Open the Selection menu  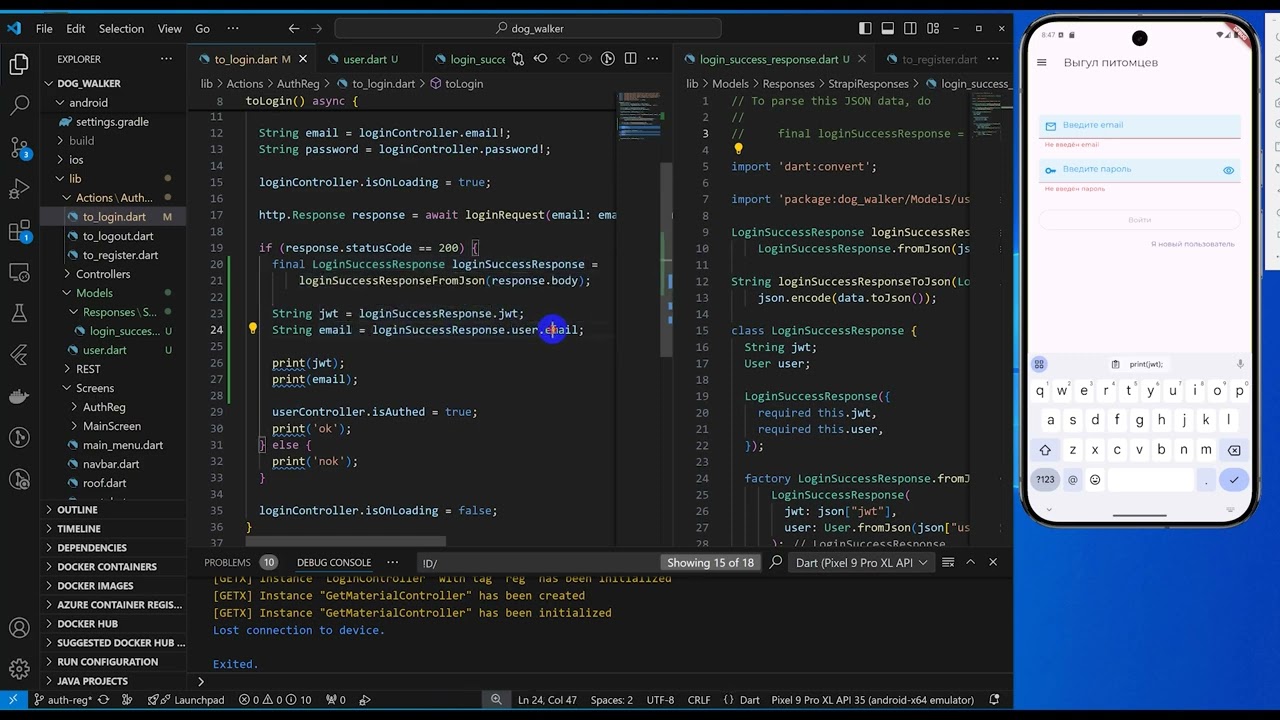pos(121,29)
